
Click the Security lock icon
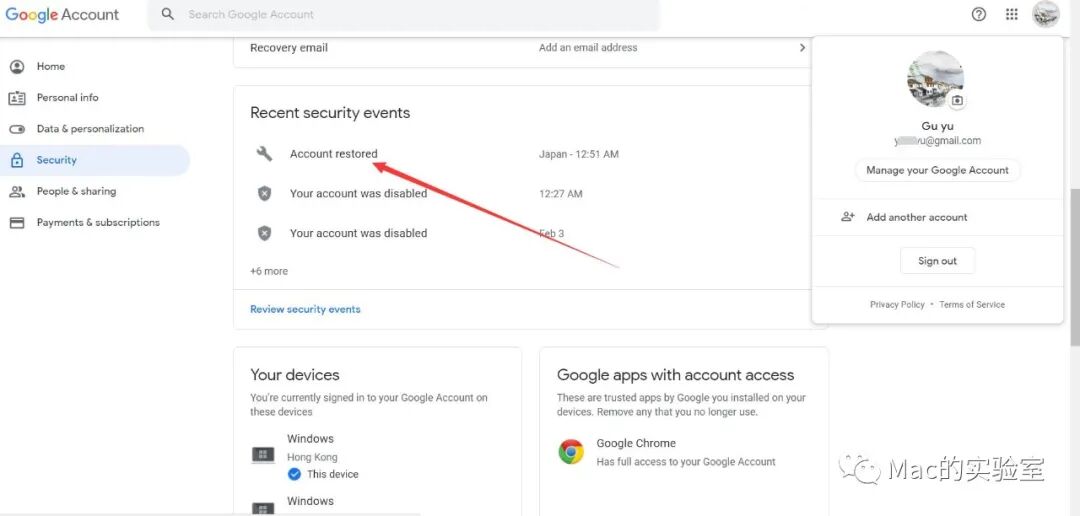17,161
